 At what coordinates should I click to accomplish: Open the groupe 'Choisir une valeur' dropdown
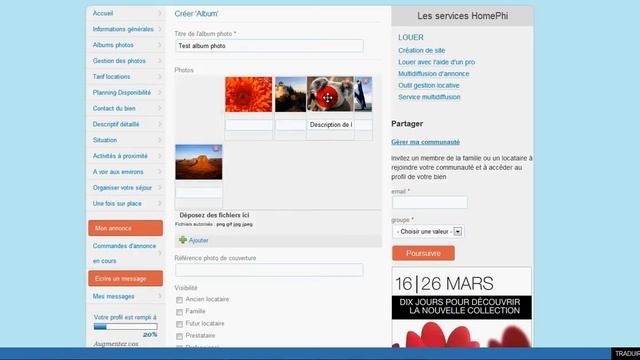[x=428, y=231]
